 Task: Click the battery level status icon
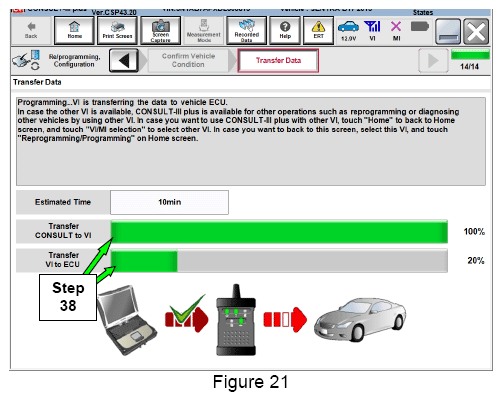[x=420, y=27]
